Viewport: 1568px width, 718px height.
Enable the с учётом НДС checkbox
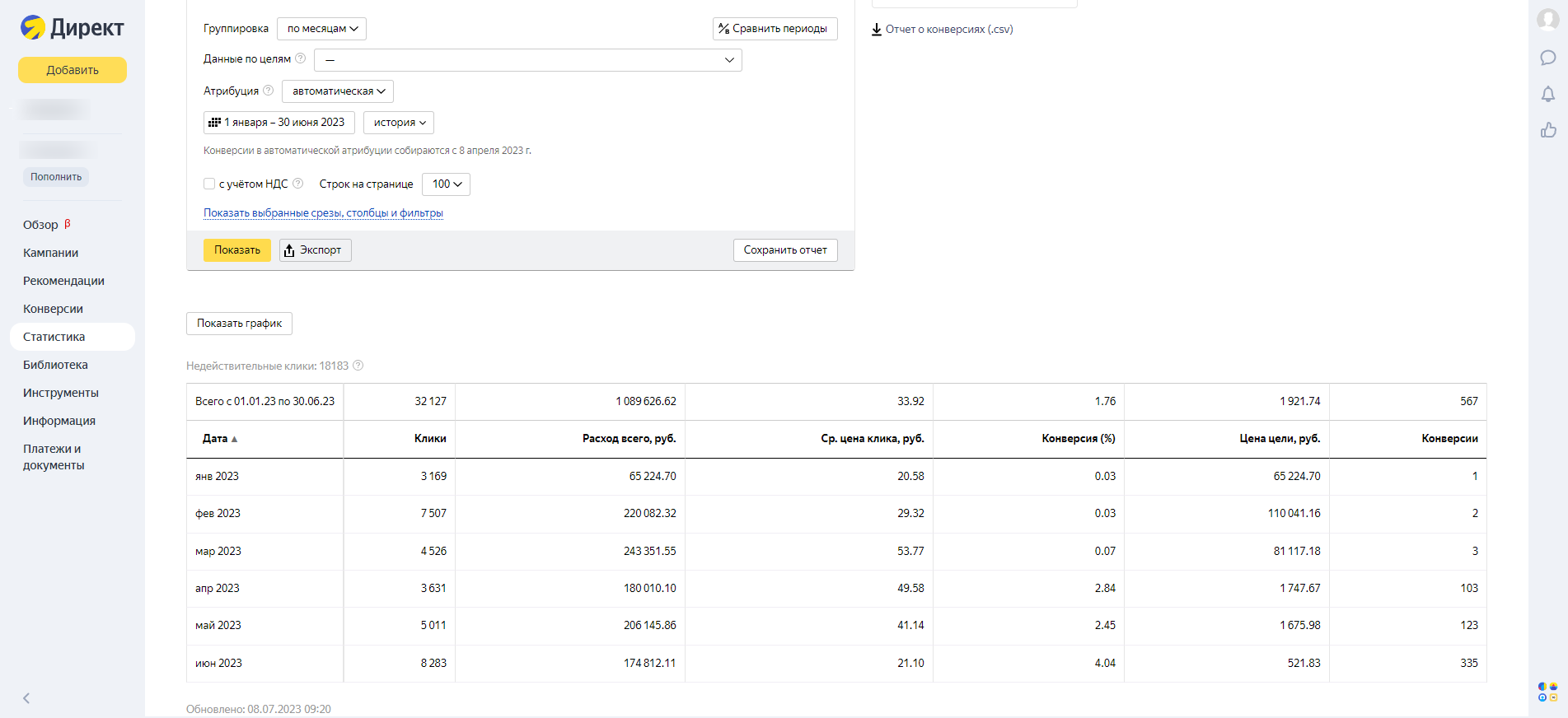tap(209, 184)
